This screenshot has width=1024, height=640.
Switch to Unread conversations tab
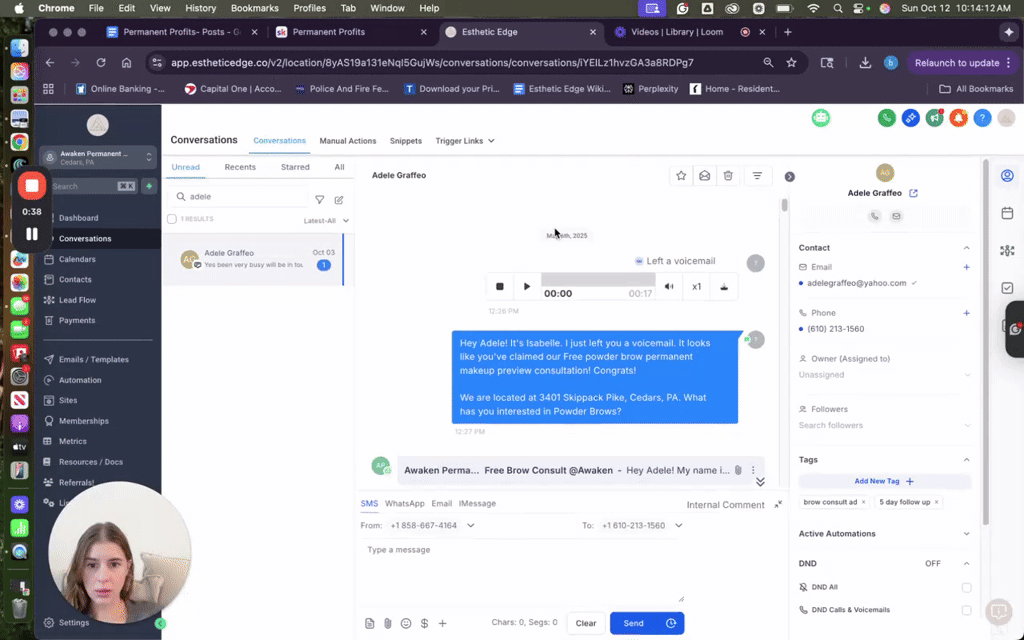coord(185,167)
